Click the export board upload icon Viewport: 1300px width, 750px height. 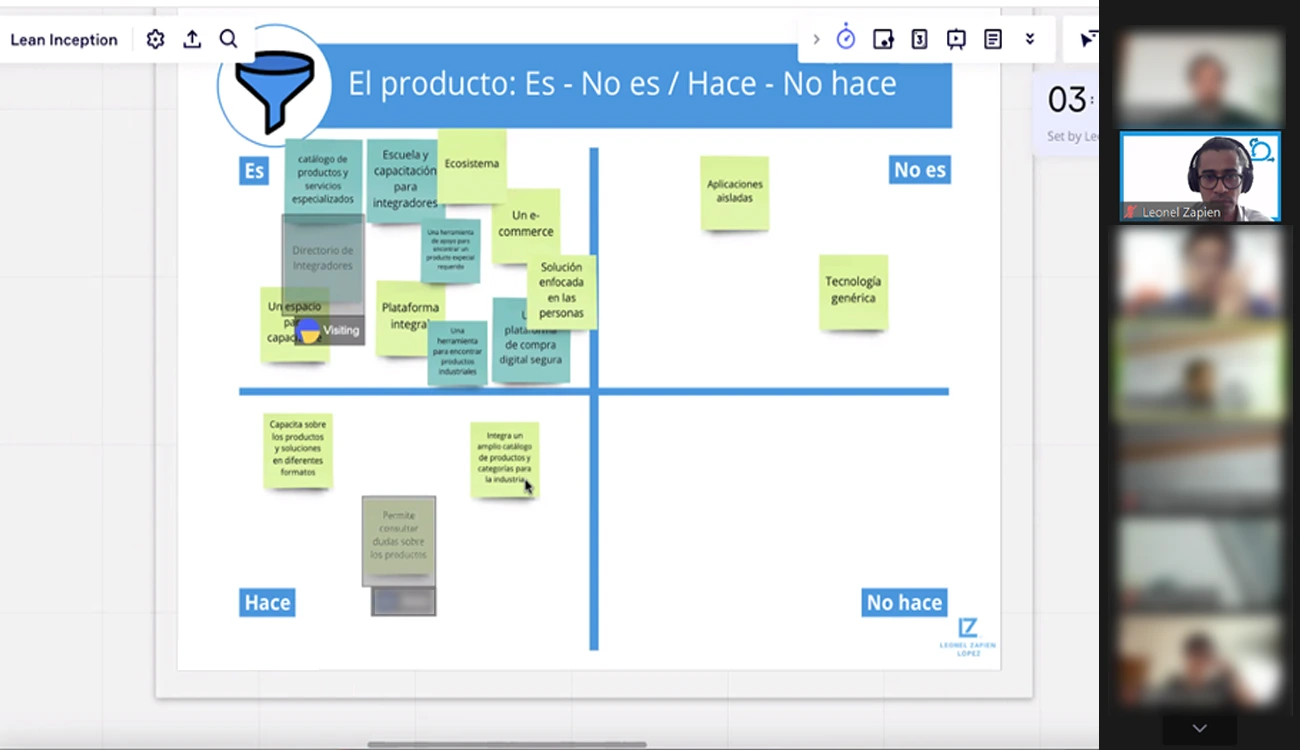point(192,39)
